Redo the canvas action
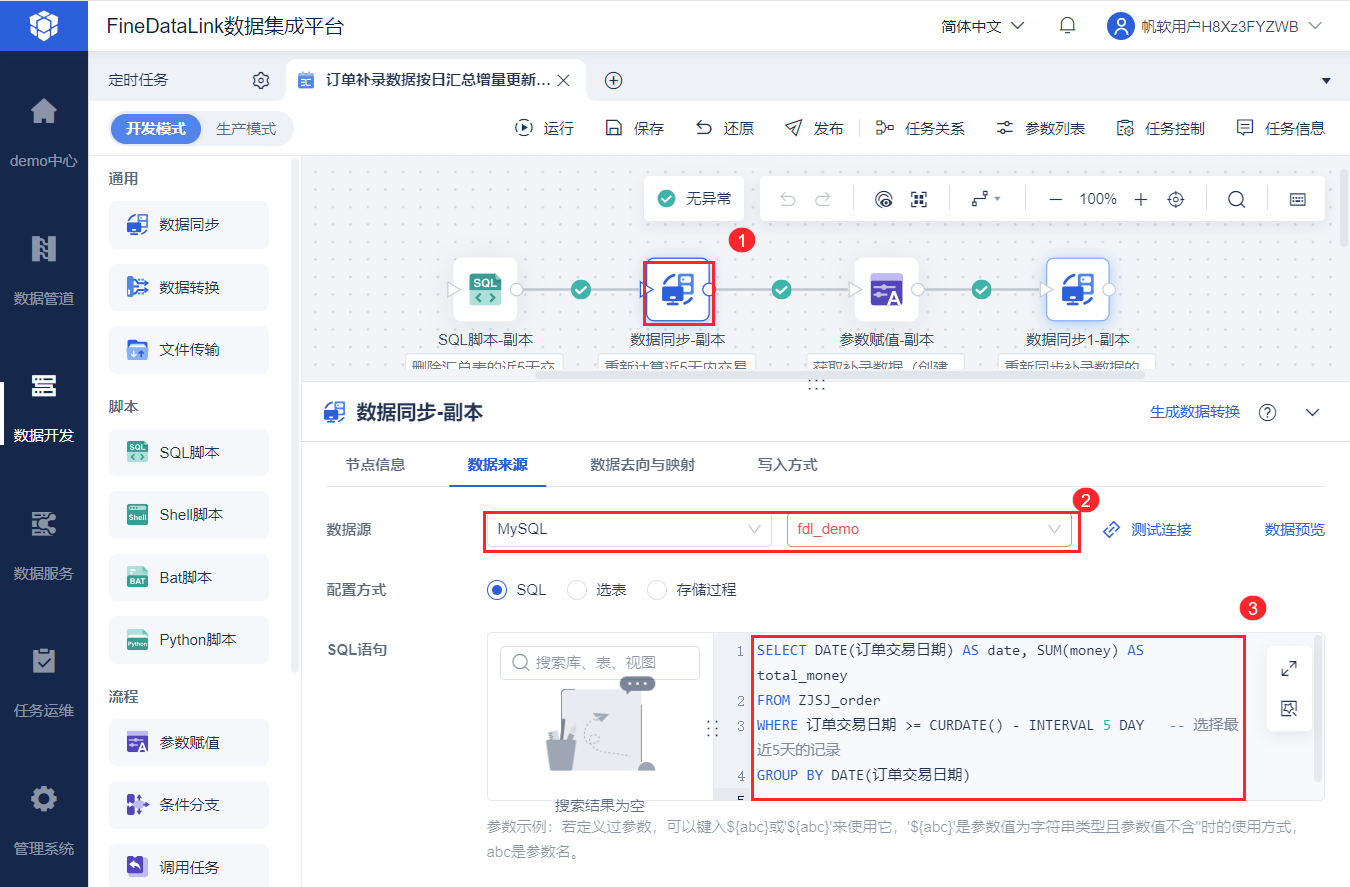This screenshot has width=1350, height=887. pyautogui.click(x=823, y=199)
